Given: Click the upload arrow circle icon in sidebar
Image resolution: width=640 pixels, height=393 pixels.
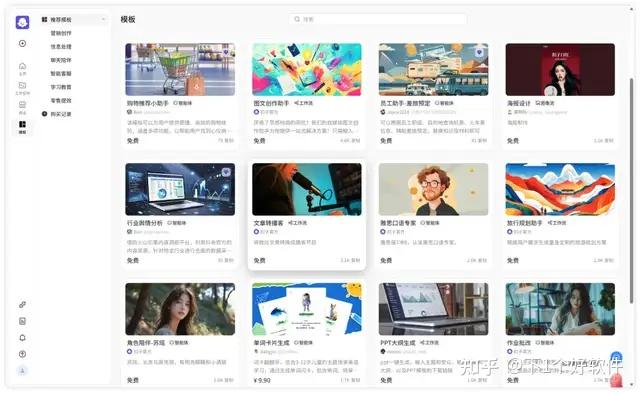Looking at the screenshot, I should coord(22,354).
